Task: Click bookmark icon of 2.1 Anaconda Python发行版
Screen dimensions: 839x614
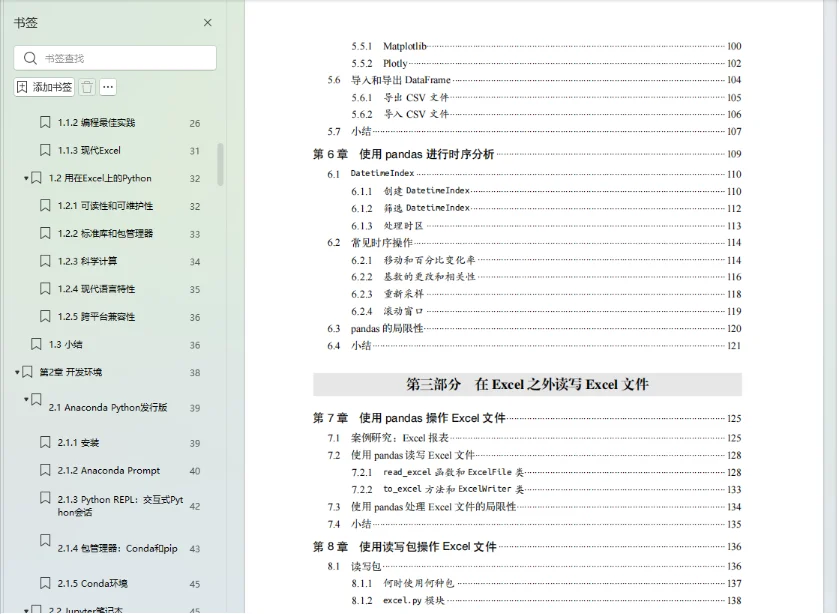Action: (x=36, y=399)
